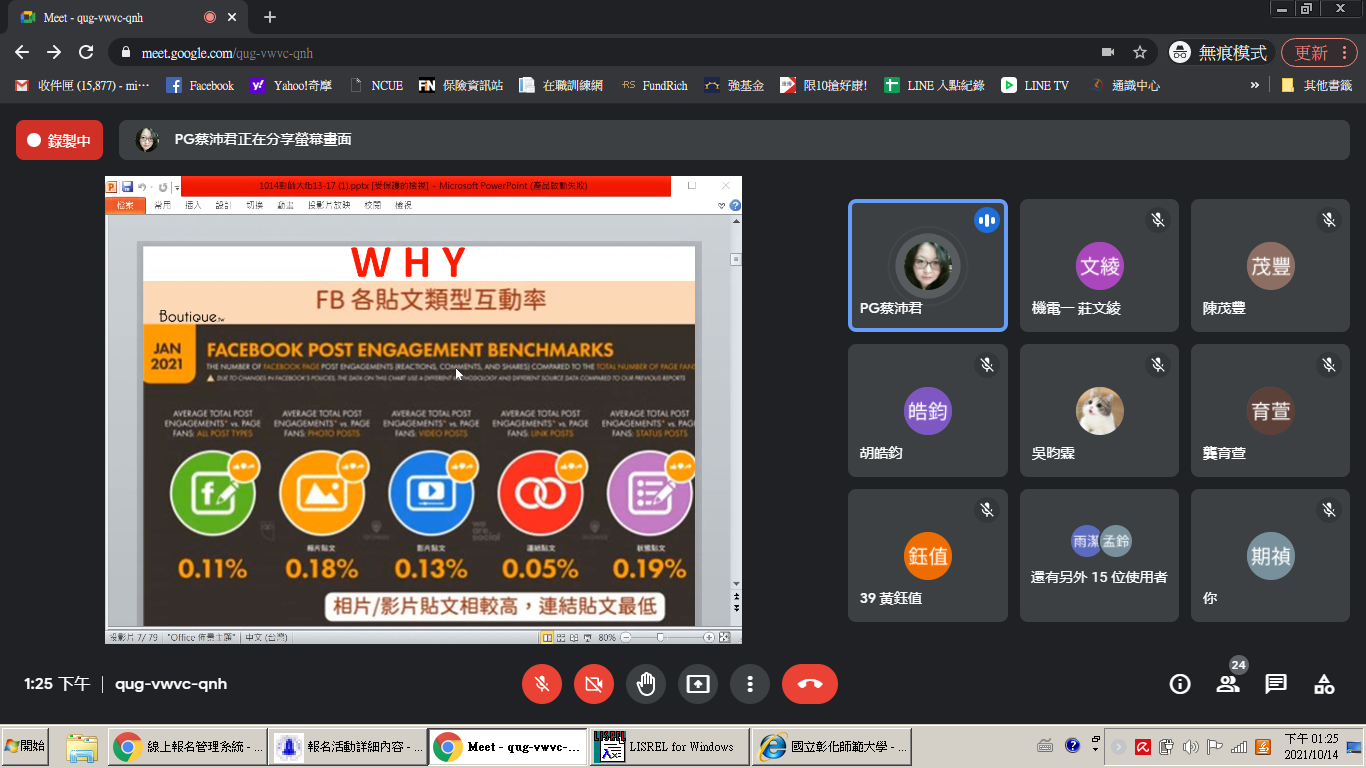The width and height of the screenshot is (1366, 768).
Task: Open LINE TV bookmark
Action: [x=1036, y=86]
